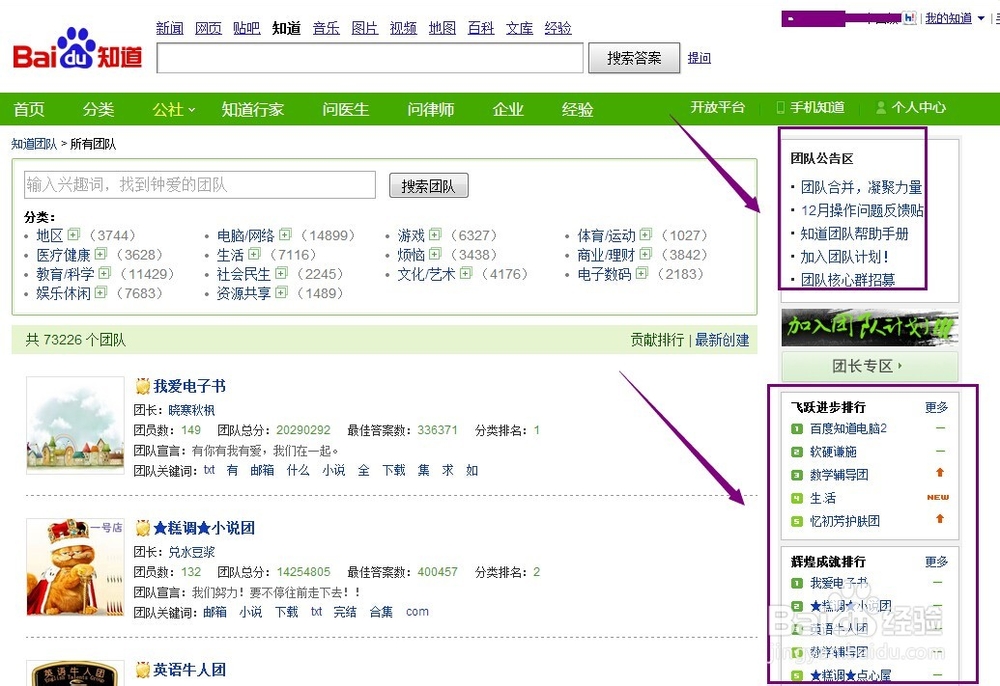Image resolution: width=1000 pixels, height=686 pixels.
Task: Click the medal icon beside 英语牛人团
Action: tap(143, 669)
